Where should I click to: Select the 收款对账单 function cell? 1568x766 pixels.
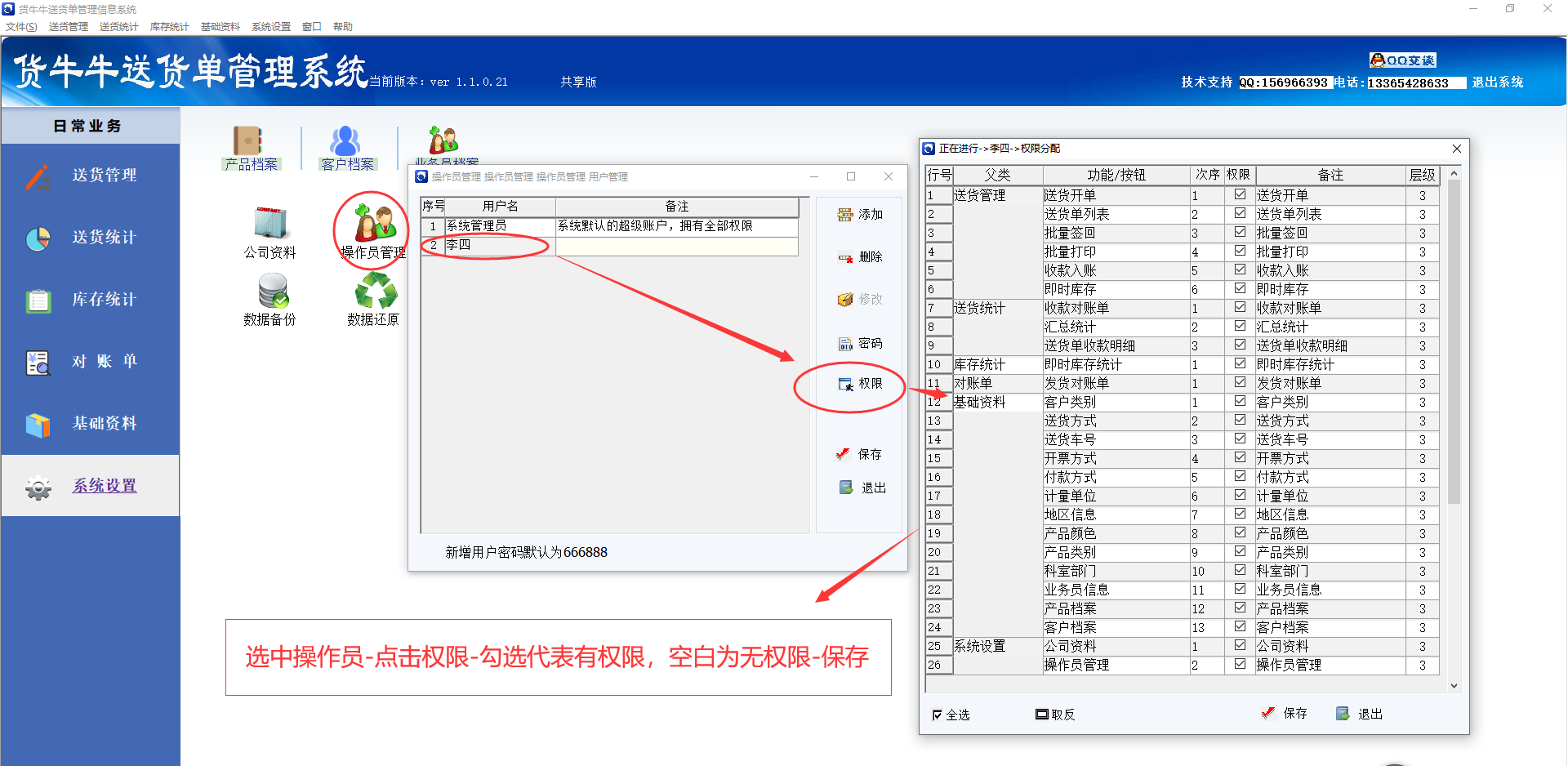[1116, 309]
